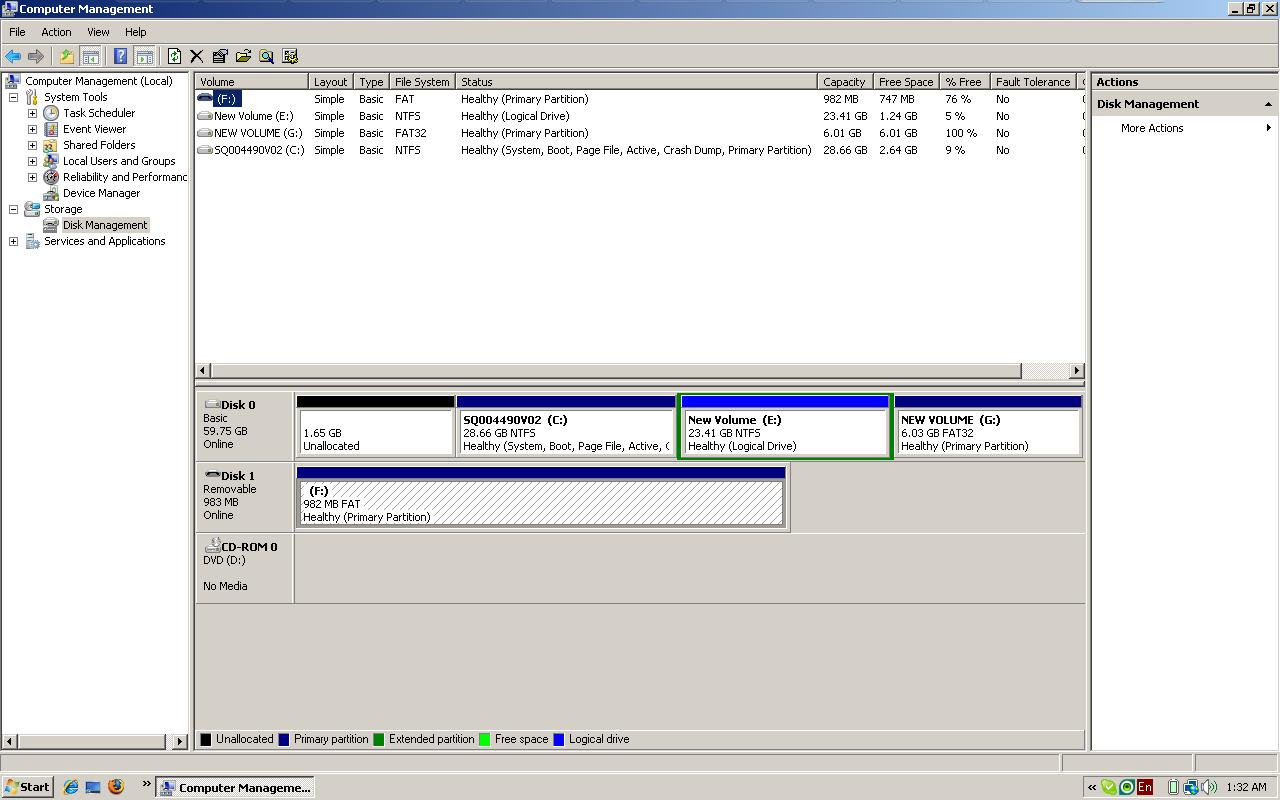Click the magnifier Explore toolbar icon
The width and height of the screenshot is (1280, 800).
266,57
